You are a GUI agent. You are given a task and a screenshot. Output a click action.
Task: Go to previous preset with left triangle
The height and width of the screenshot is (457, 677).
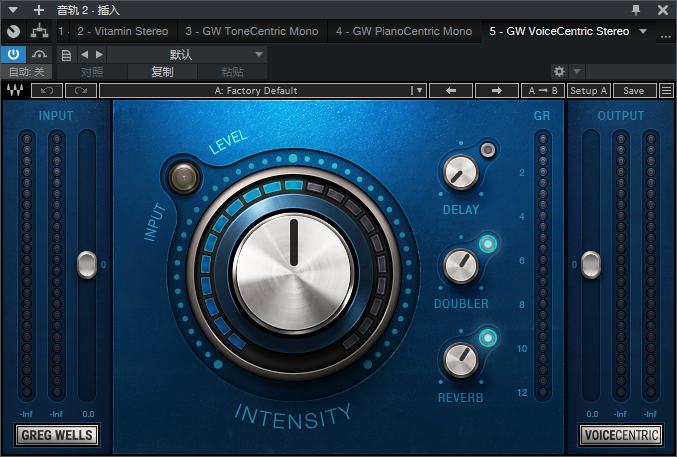point(85,54)
